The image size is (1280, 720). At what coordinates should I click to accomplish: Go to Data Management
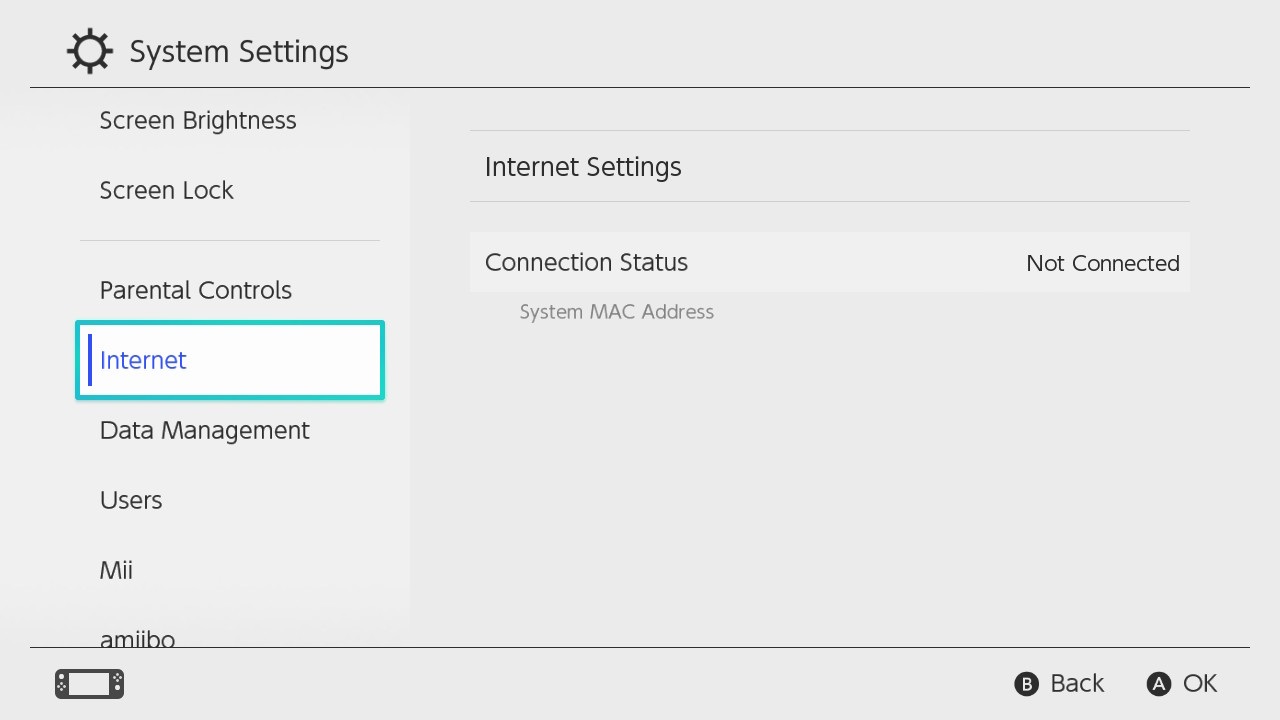pos(205,431)
